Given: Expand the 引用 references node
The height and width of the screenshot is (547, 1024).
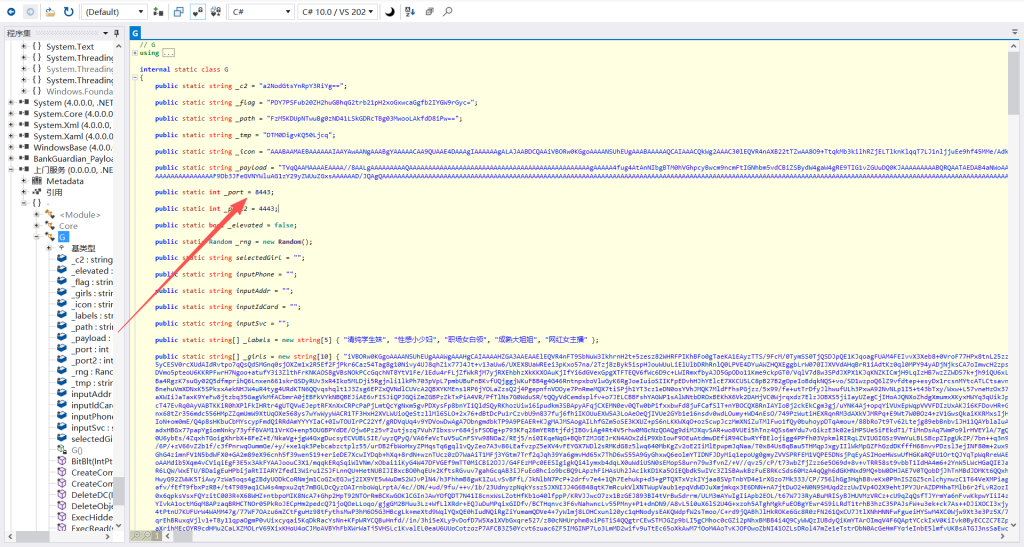Looking at the screenshot, I should (24, 192).
